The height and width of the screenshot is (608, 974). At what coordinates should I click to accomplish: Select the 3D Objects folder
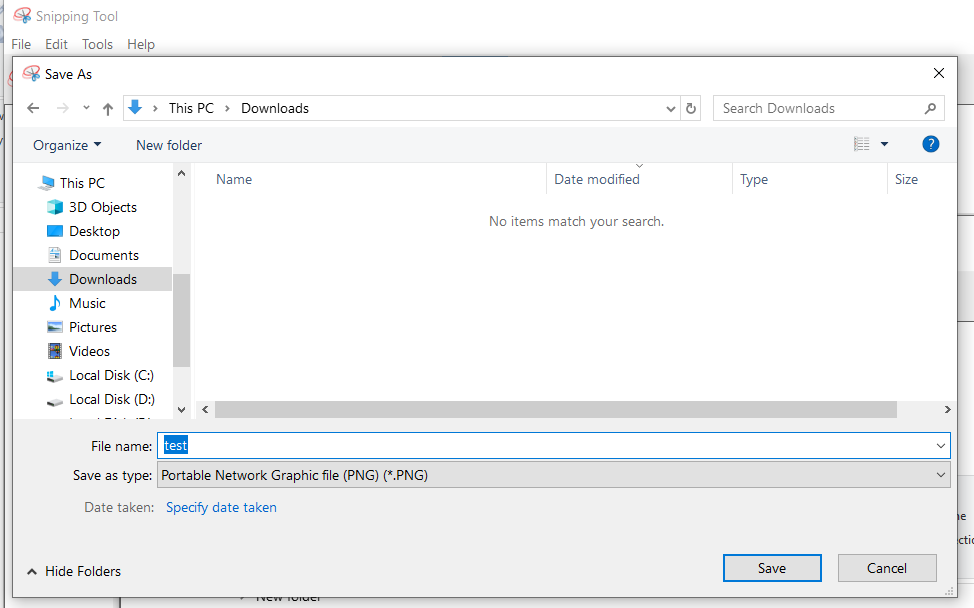tap(102, 207)
